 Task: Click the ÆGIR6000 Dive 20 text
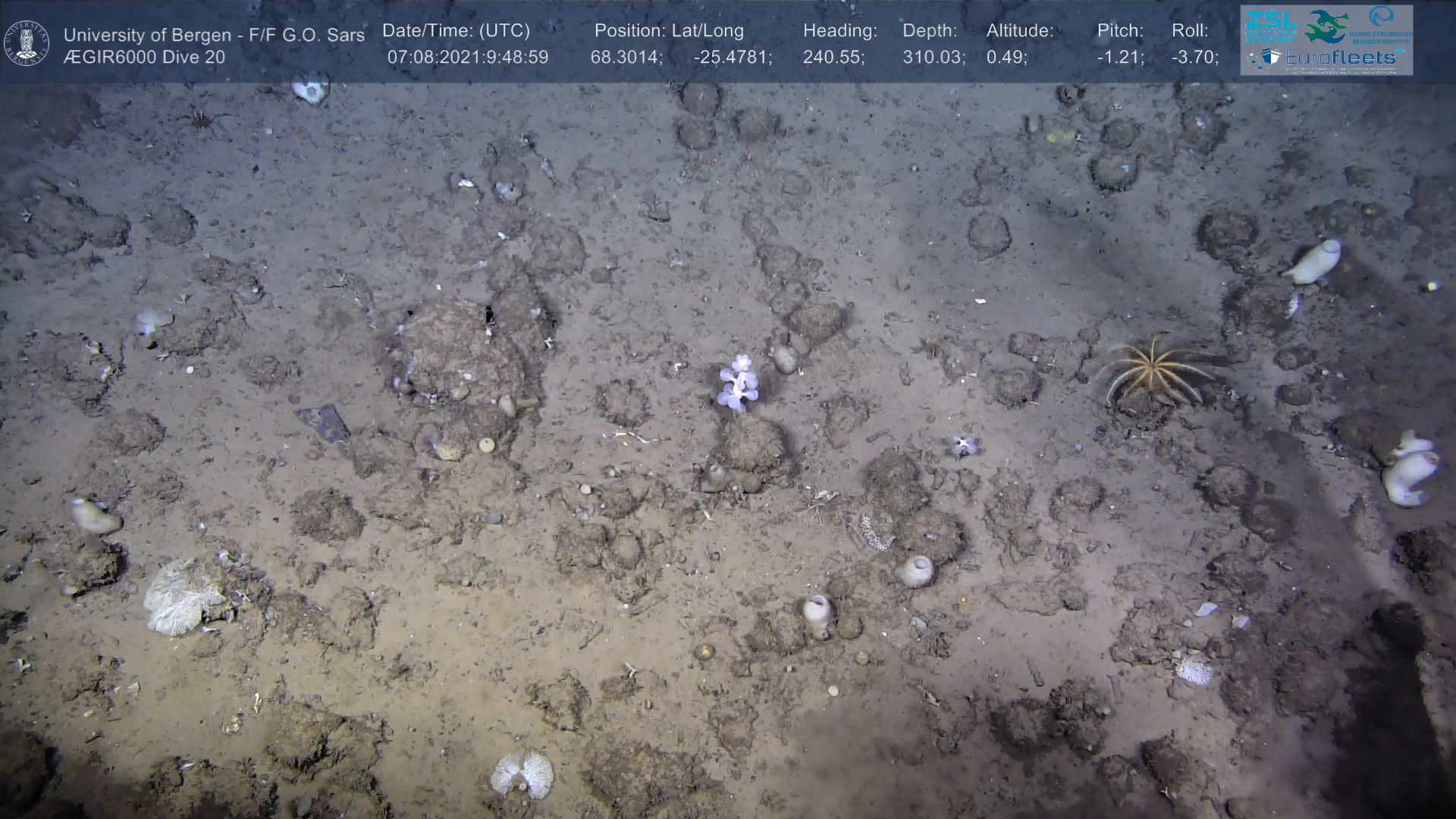pos(144,58)
